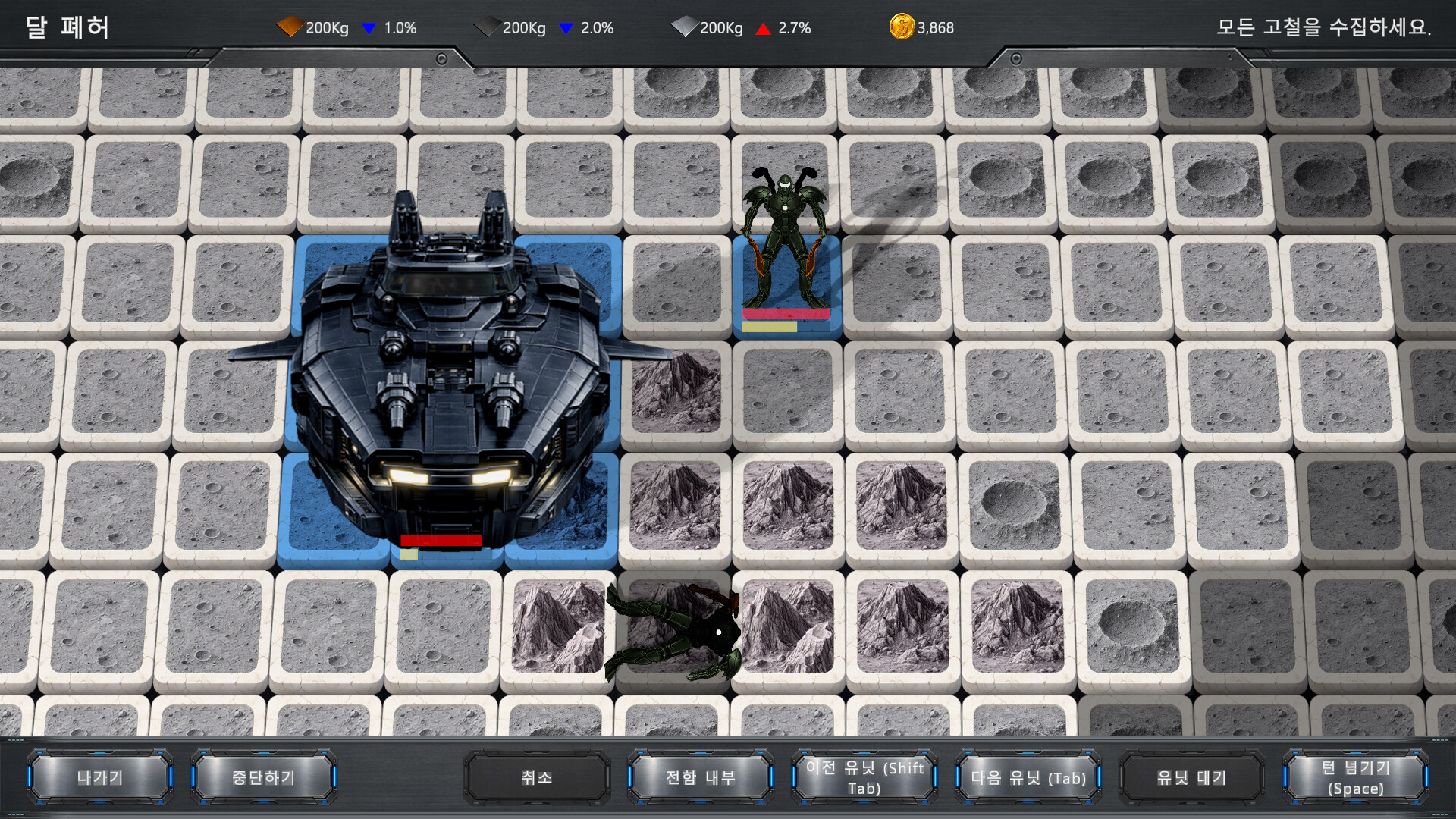Click the battleship's red health bar
Image resolution: width=1456 pixels, height=819 pixels.
point(441,540)
